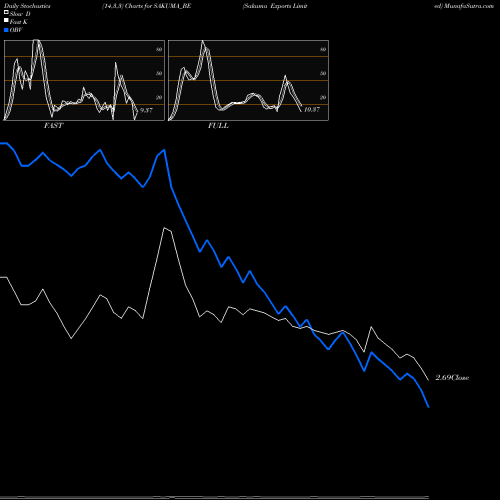The image size is (500, 500).
Task: Click the '2.69Close' price label
Action: coord(452,377)
